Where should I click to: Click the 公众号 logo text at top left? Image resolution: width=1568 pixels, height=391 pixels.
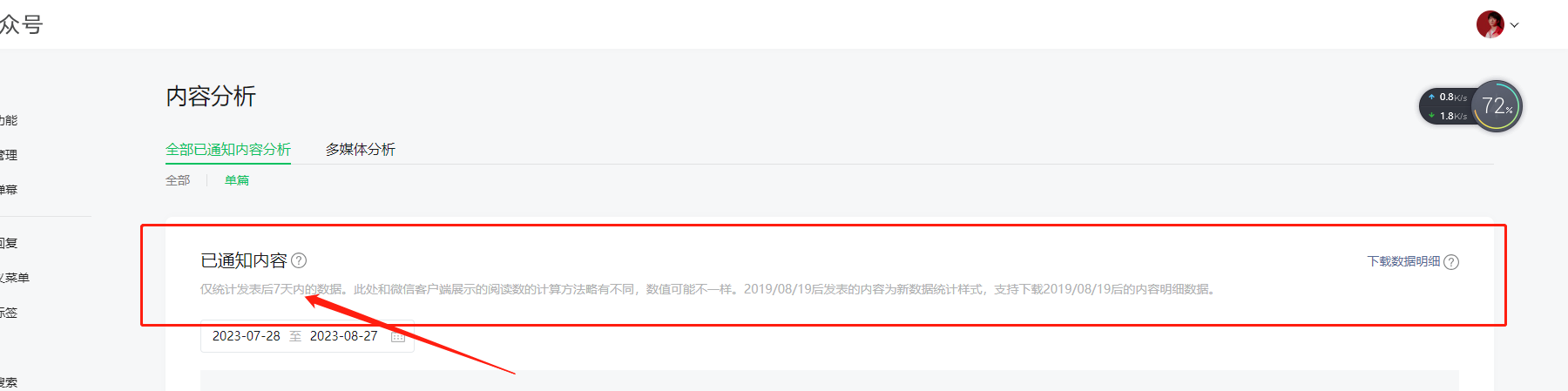click(x=21, y=24)
